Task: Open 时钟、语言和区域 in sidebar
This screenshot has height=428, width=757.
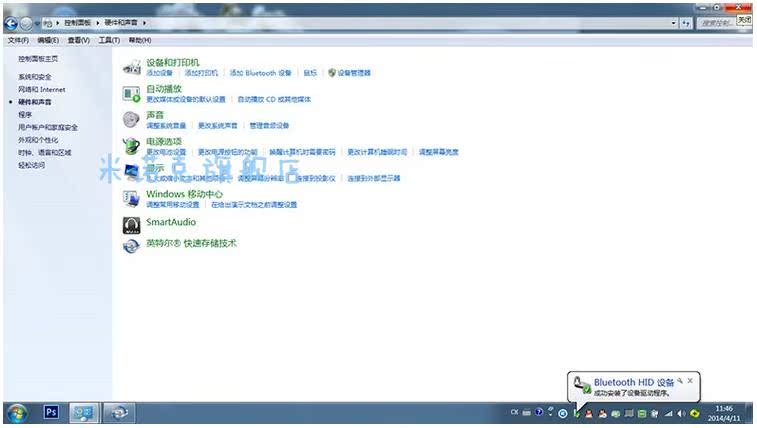Action: coord(44,152)
